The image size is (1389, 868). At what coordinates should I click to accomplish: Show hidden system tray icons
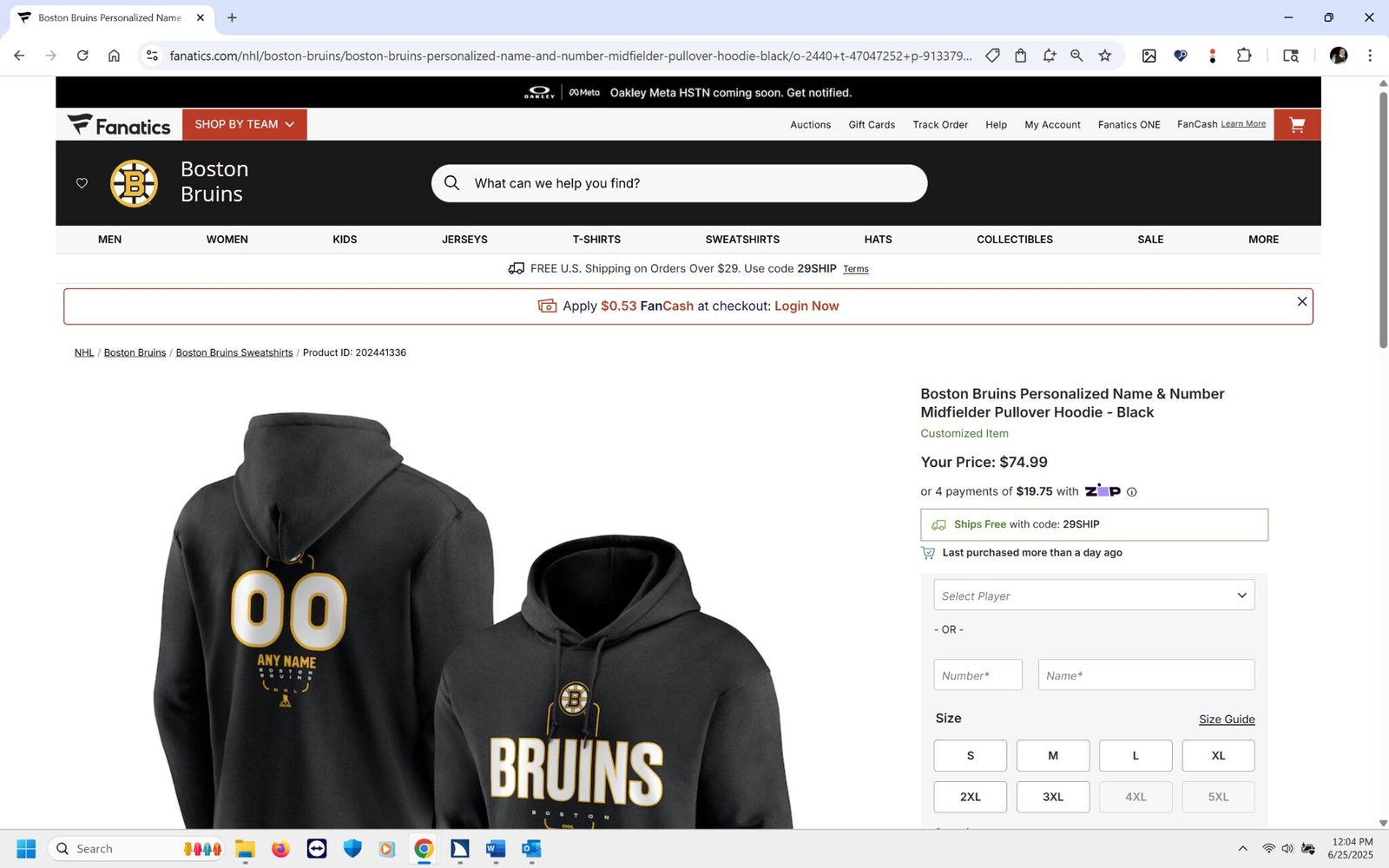point(1242,849)
